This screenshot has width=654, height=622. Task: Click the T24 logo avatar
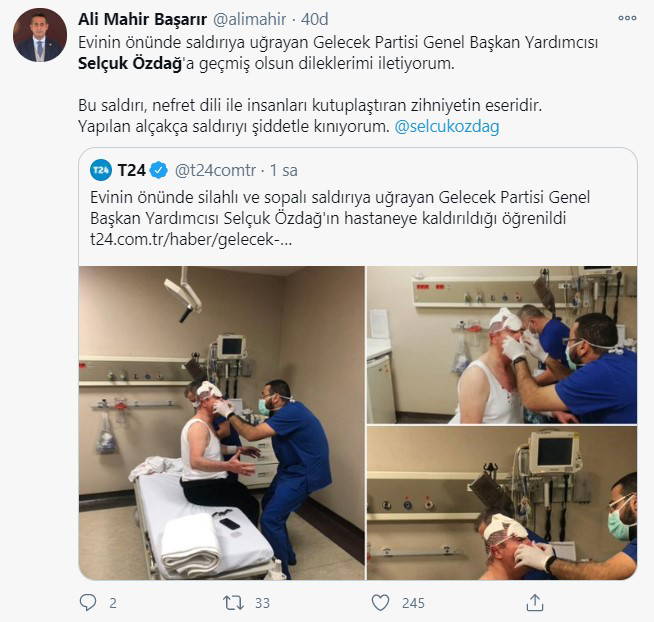[101, 170]
